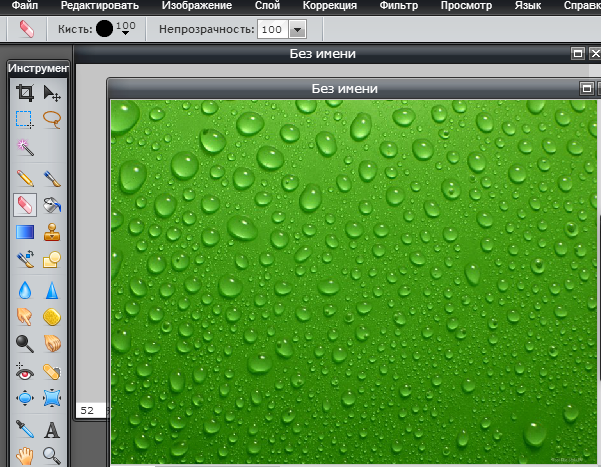Activate the Blur (water drop) tool
601x467 pixels.
25,289
